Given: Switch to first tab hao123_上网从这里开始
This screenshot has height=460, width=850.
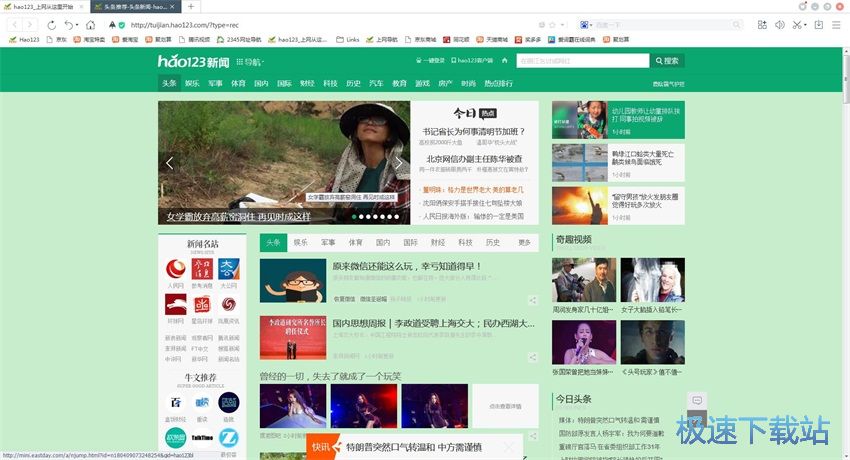Looking at the screenshot, I should [x=43, y=7].
